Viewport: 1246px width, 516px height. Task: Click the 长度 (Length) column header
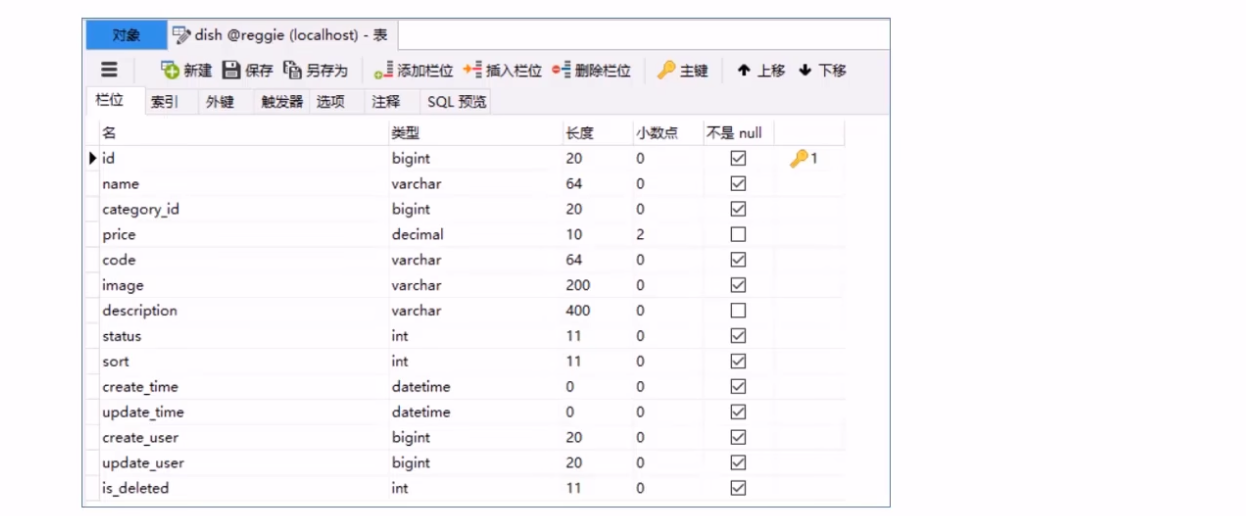pos(597,133)
